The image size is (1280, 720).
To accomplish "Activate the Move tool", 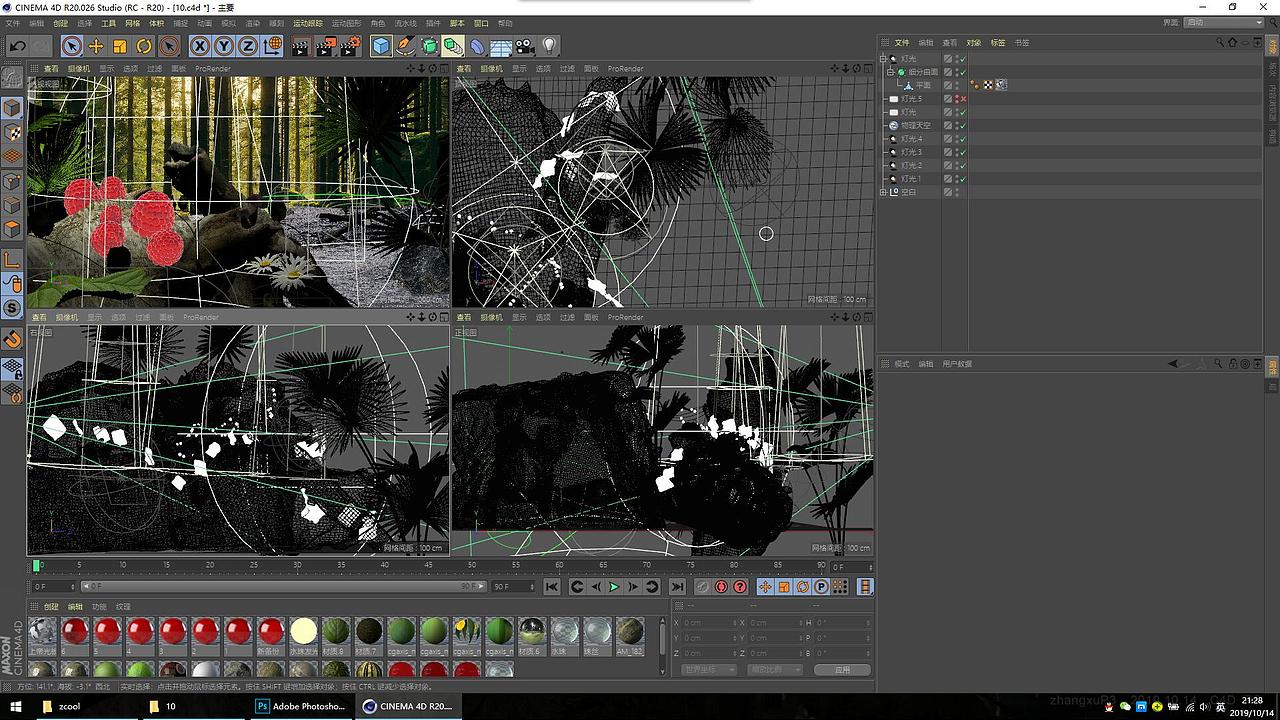I will (96, 46).
